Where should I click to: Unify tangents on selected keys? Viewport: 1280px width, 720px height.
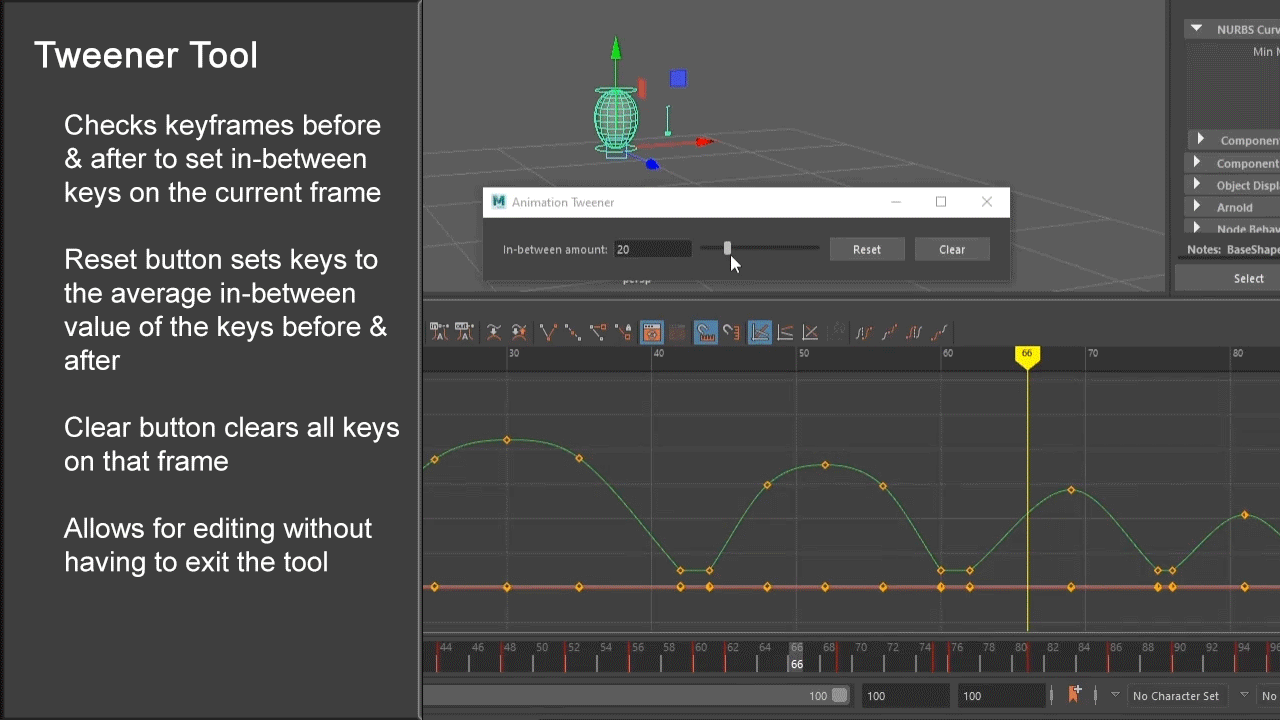click(x=572, y=332)
